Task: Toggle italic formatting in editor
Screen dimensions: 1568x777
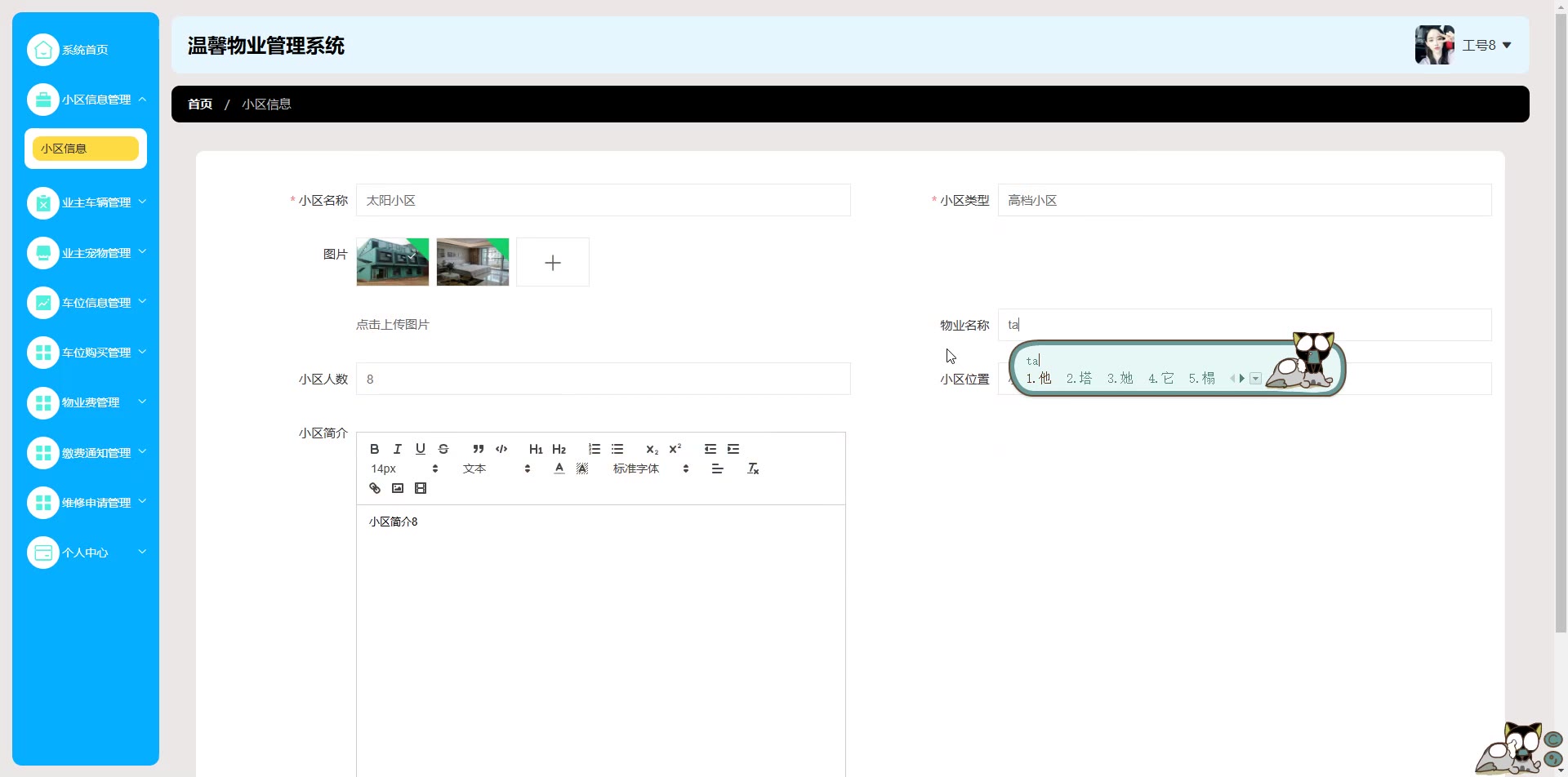Action: 398,449
